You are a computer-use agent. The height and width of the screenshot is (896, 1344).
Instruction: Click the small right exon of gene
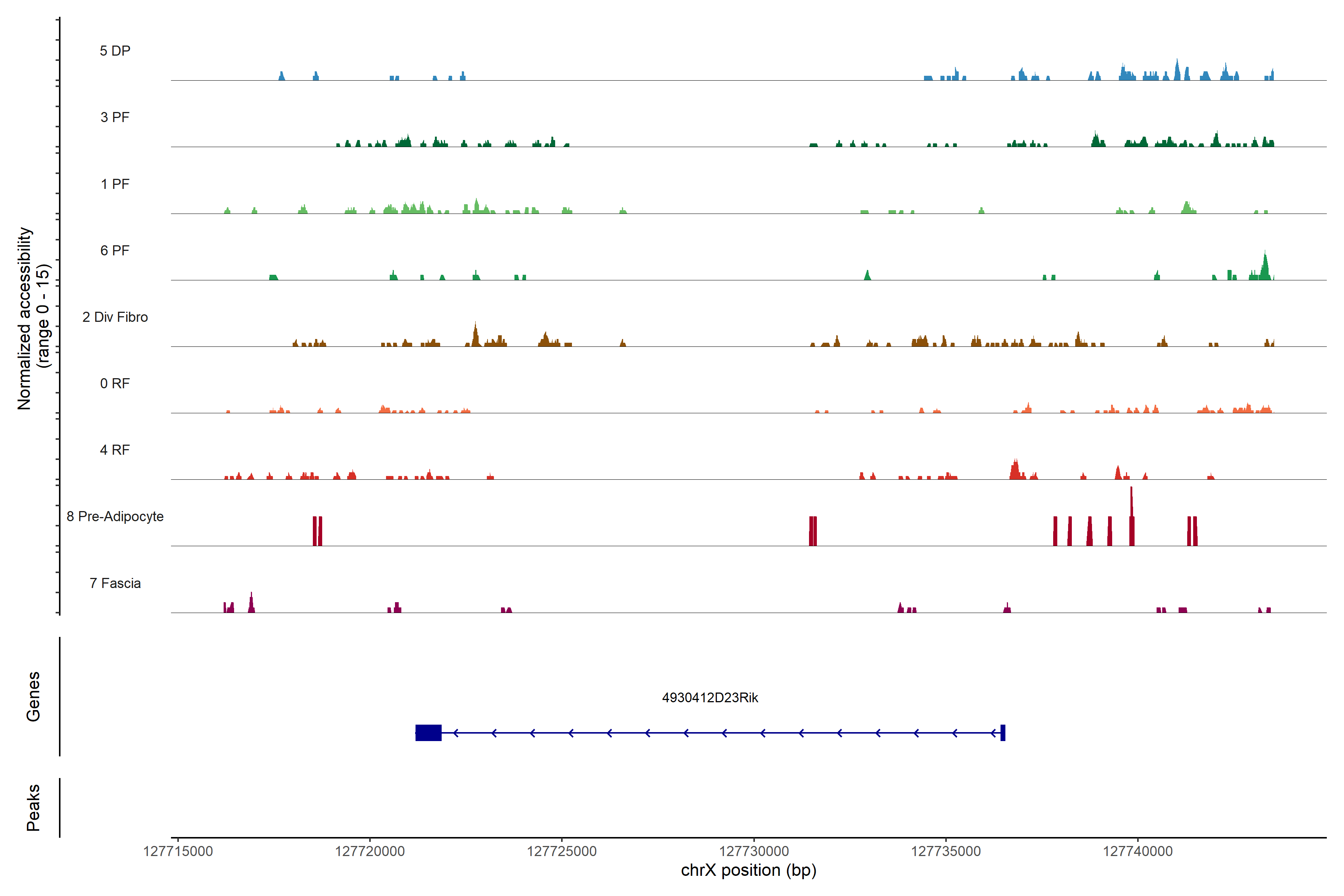tap(1002, 732)
